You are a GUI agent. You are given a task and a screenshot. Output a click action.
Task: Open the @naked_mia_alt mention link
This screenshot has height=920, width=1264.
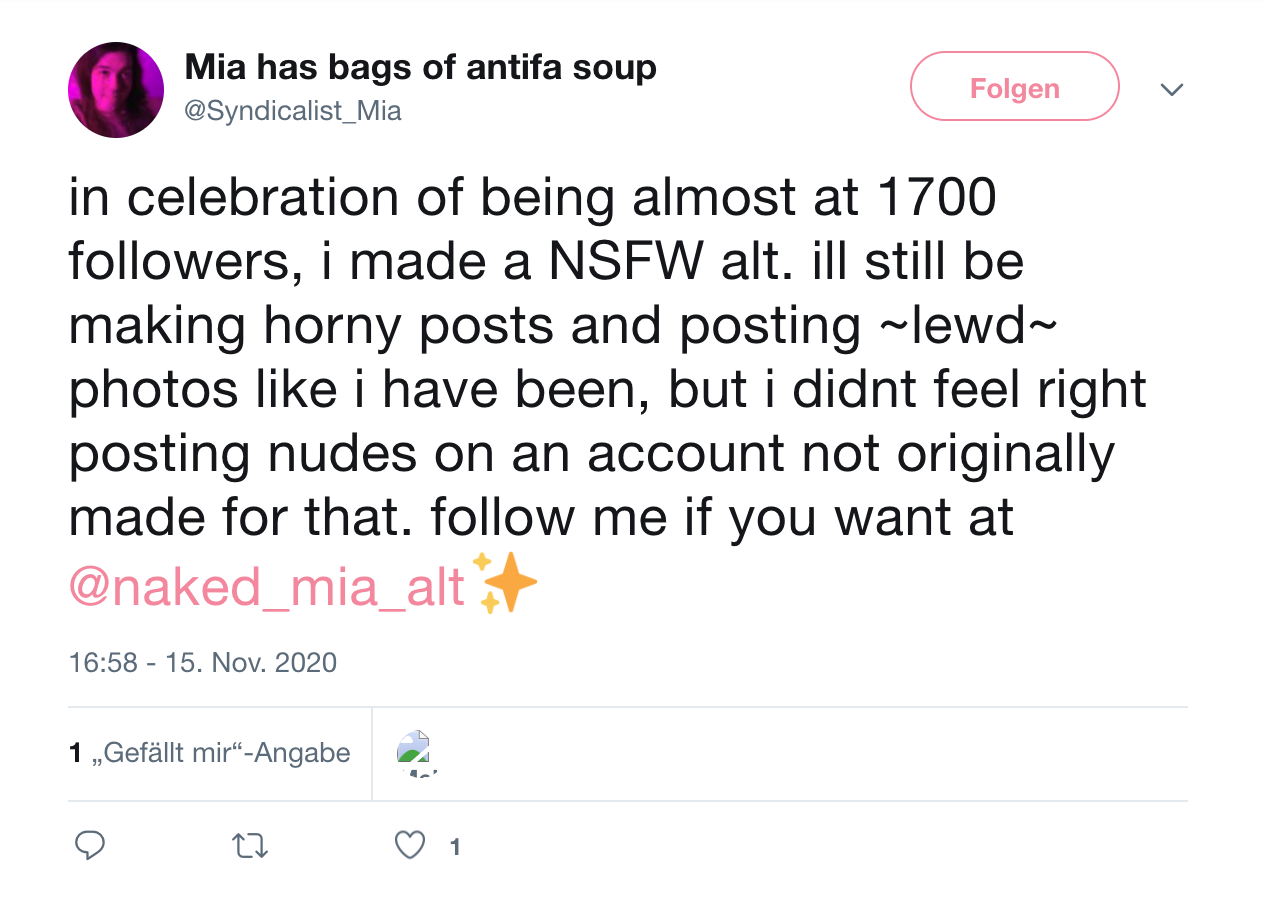(x=267, y=586)
